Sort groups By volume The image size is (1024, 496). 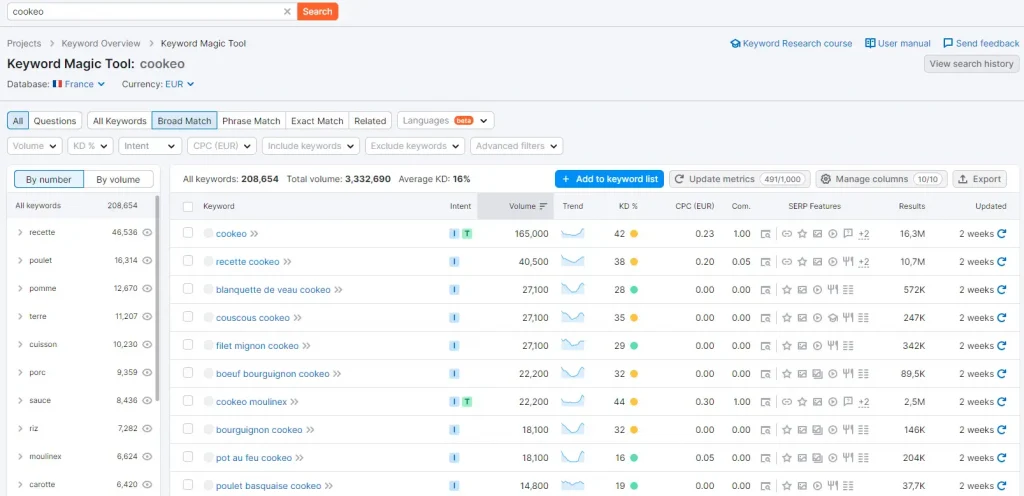[118, 179]
